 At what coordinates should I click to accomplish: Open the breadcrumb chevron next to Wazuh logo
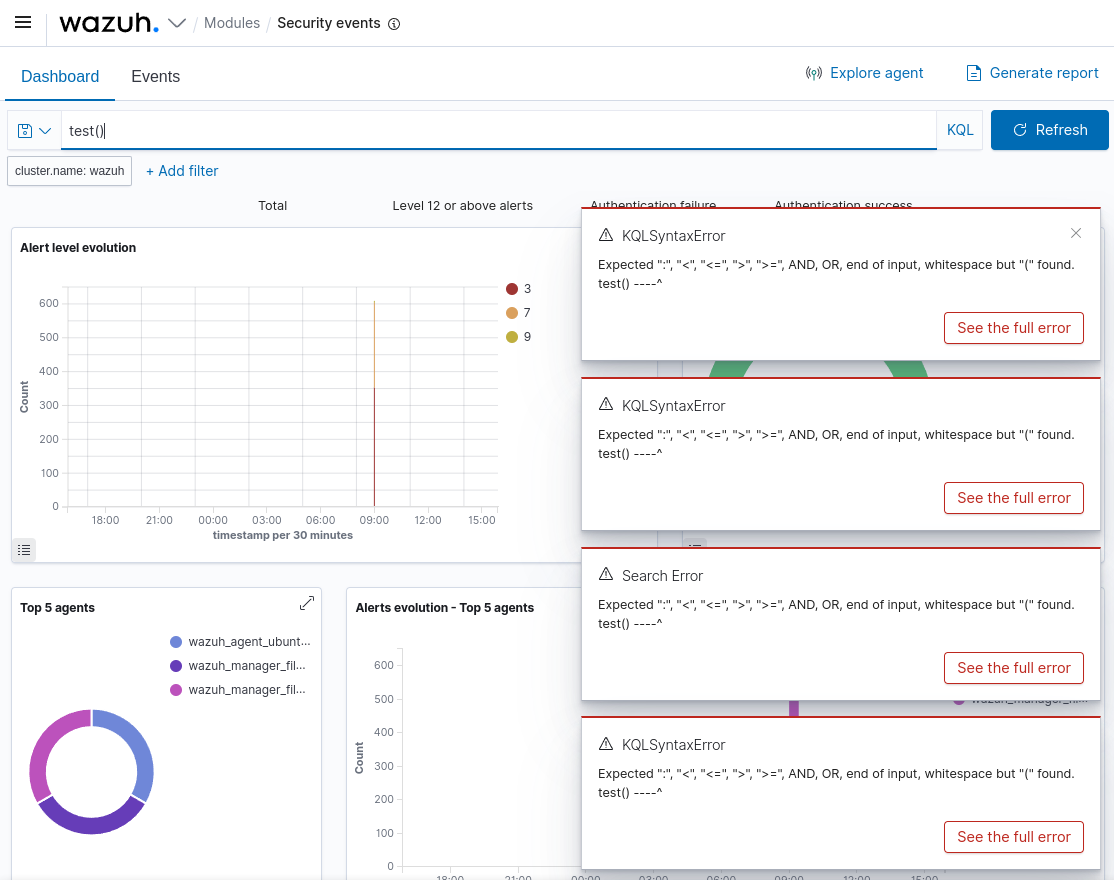tap(177, 22)
